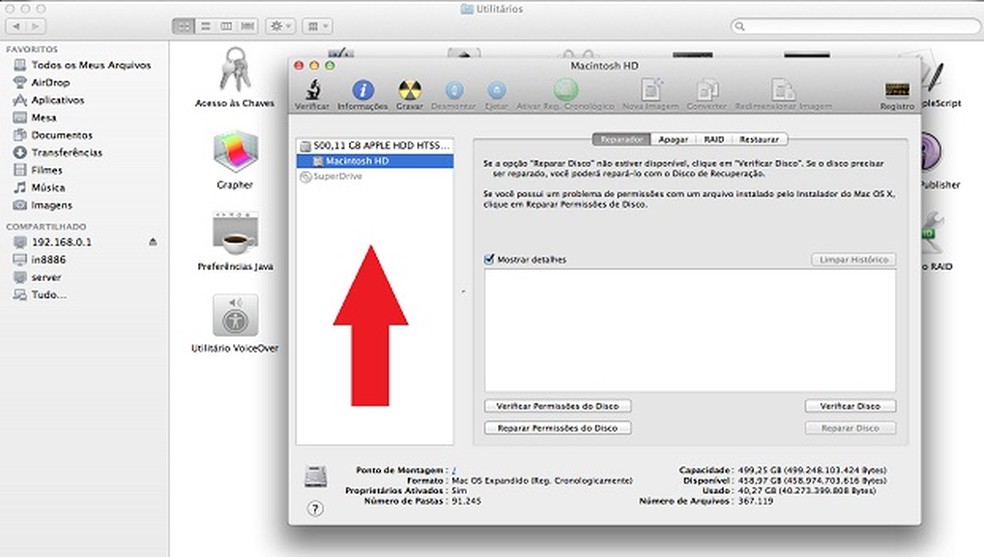Open the Finder arrange-by dropdown
Screen dimensions: 984x557
coord(318,26)
